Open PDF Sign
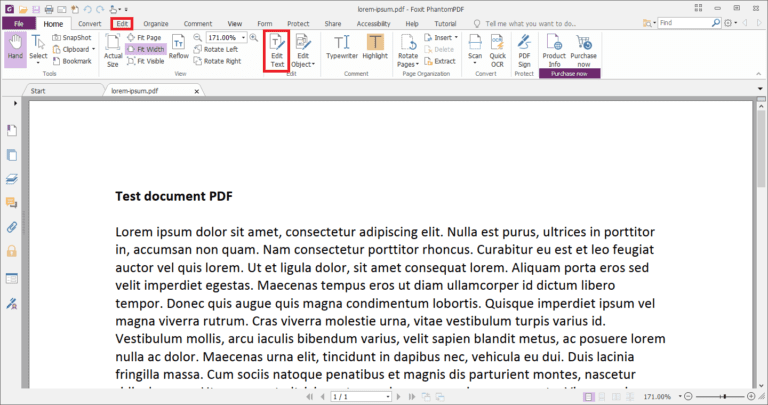This screenshot has width=768, height=405. [x=524, y=50]
